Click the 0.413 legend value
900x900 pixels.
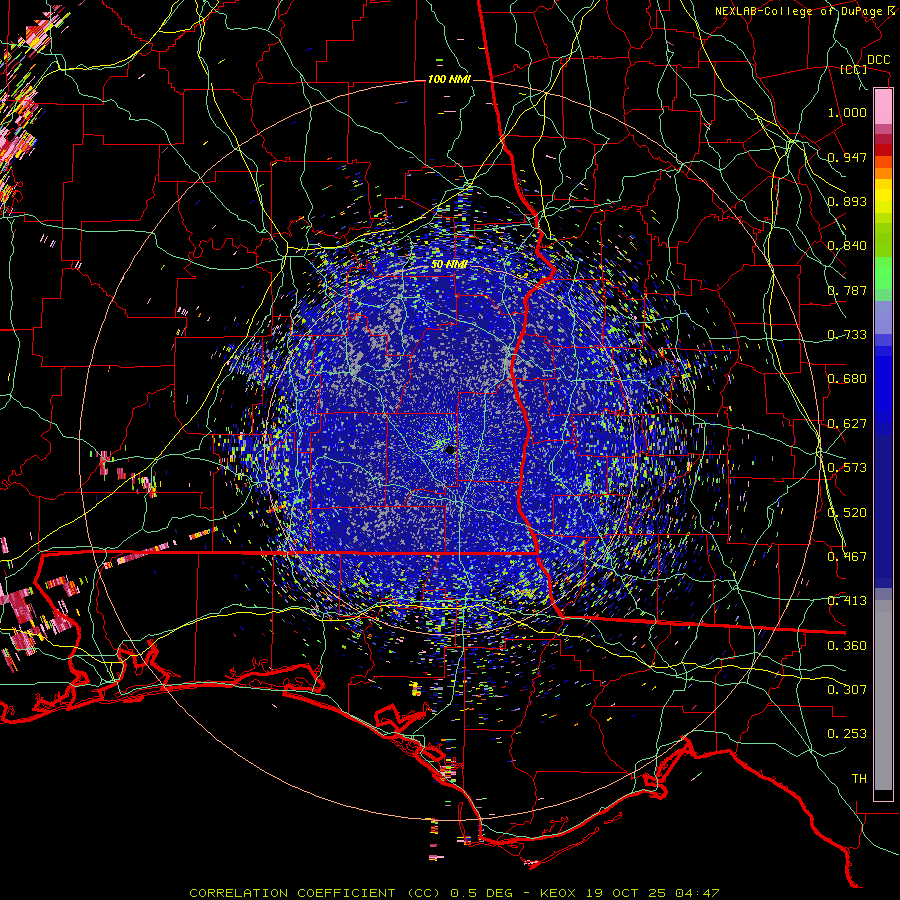point(847,601)
